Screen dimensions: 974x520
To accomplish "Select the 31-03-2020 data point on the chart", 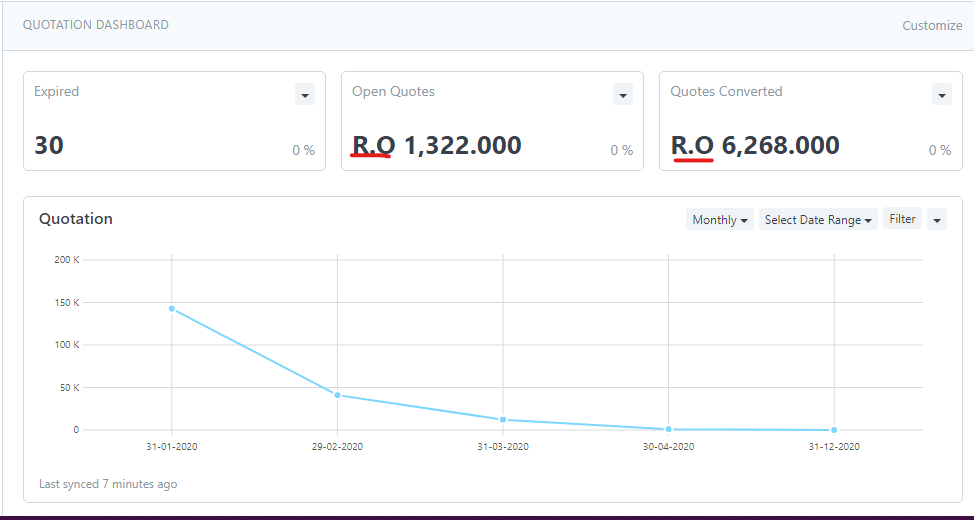I will click(x=503, y=420).
